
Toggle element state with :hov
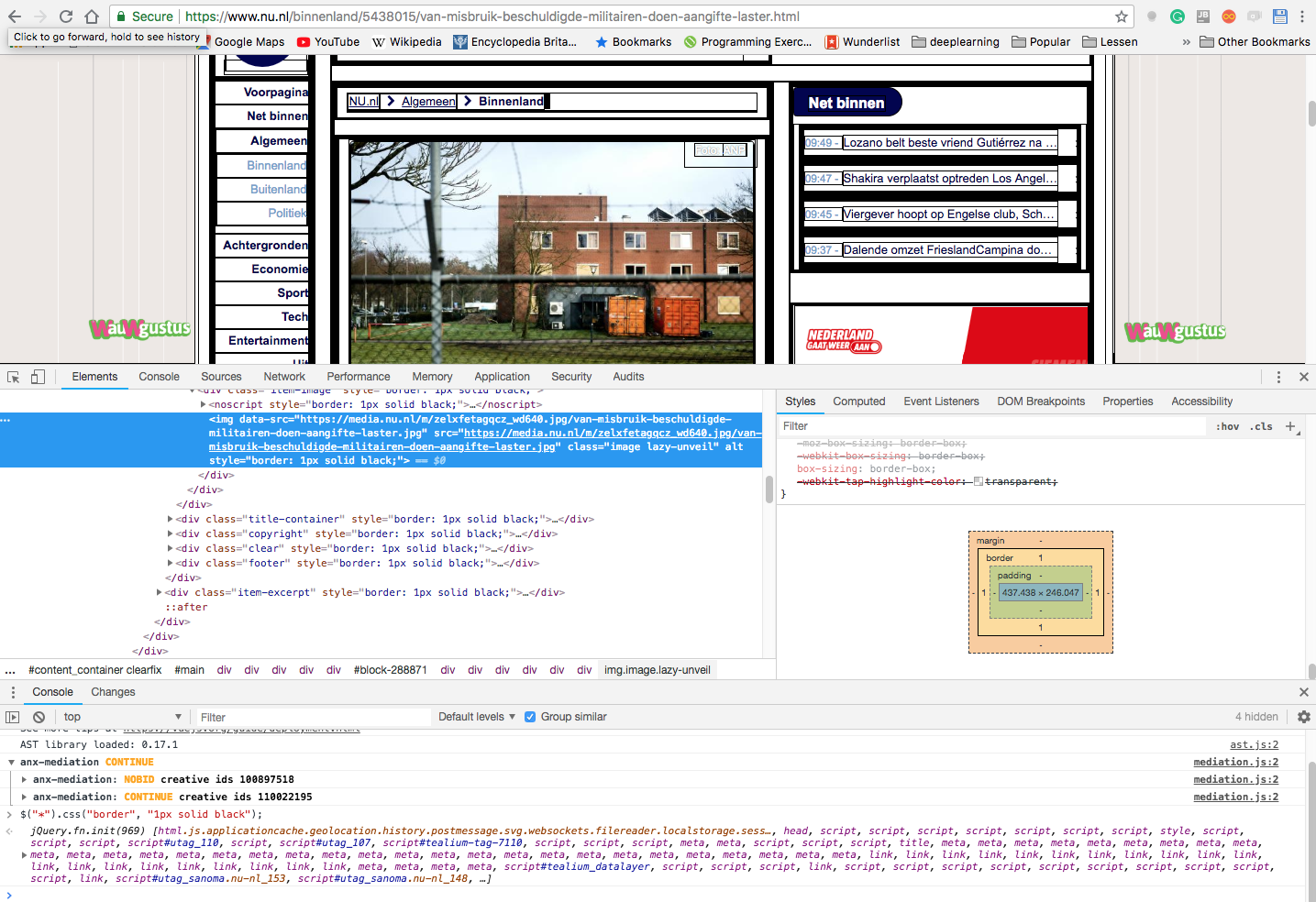(1227, 426)
